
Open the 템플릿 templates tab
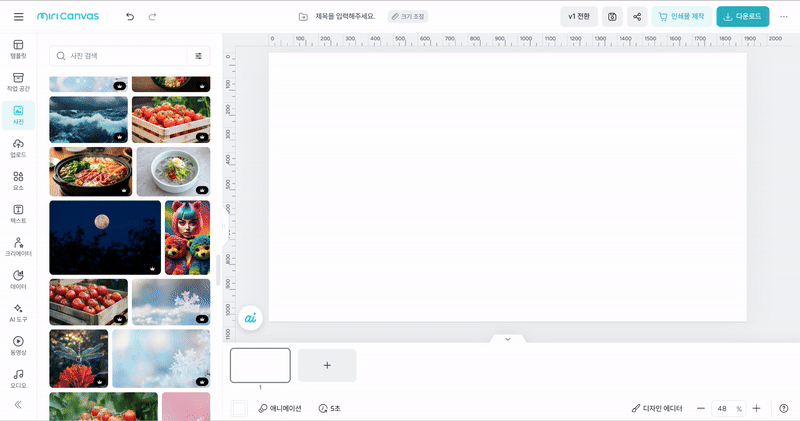[x=18, y=49]
